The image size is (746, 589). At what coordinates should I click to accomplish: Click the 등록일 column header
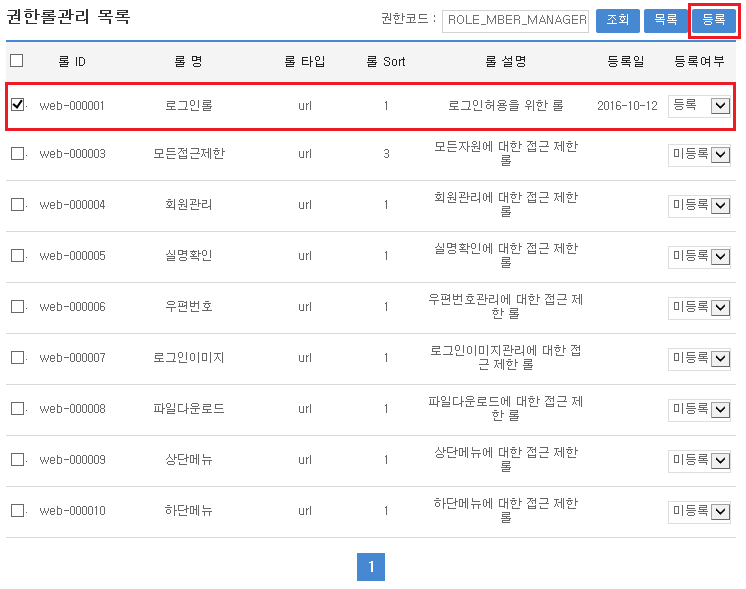(x=626, y=62)
